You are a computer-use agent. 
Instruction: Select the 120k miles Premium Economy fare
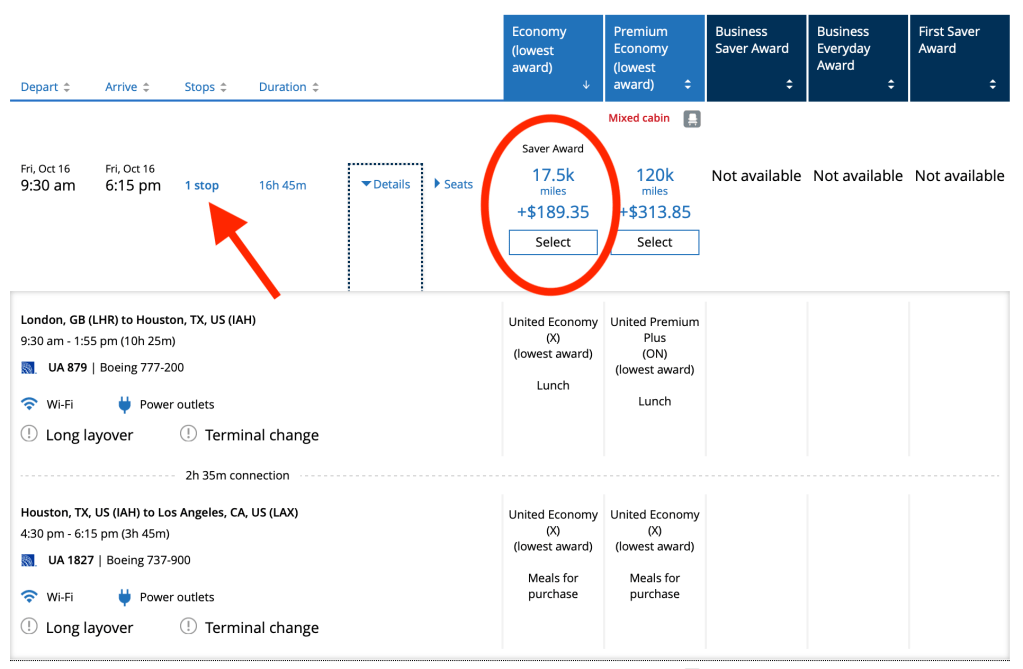[x=655, y=242]
